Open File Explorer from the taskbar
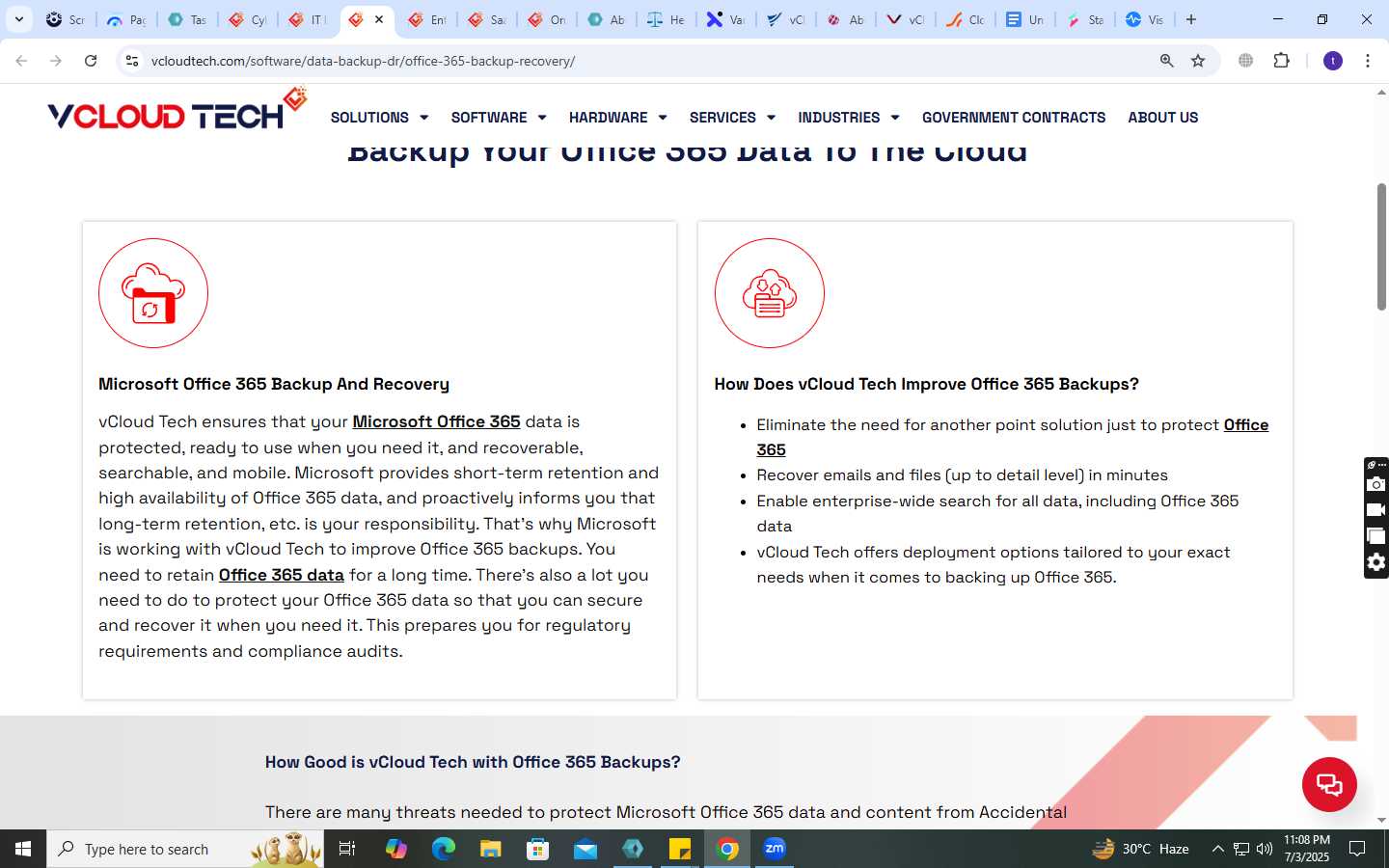Viewport: 1389px width, 868px height. click(491, 849)
